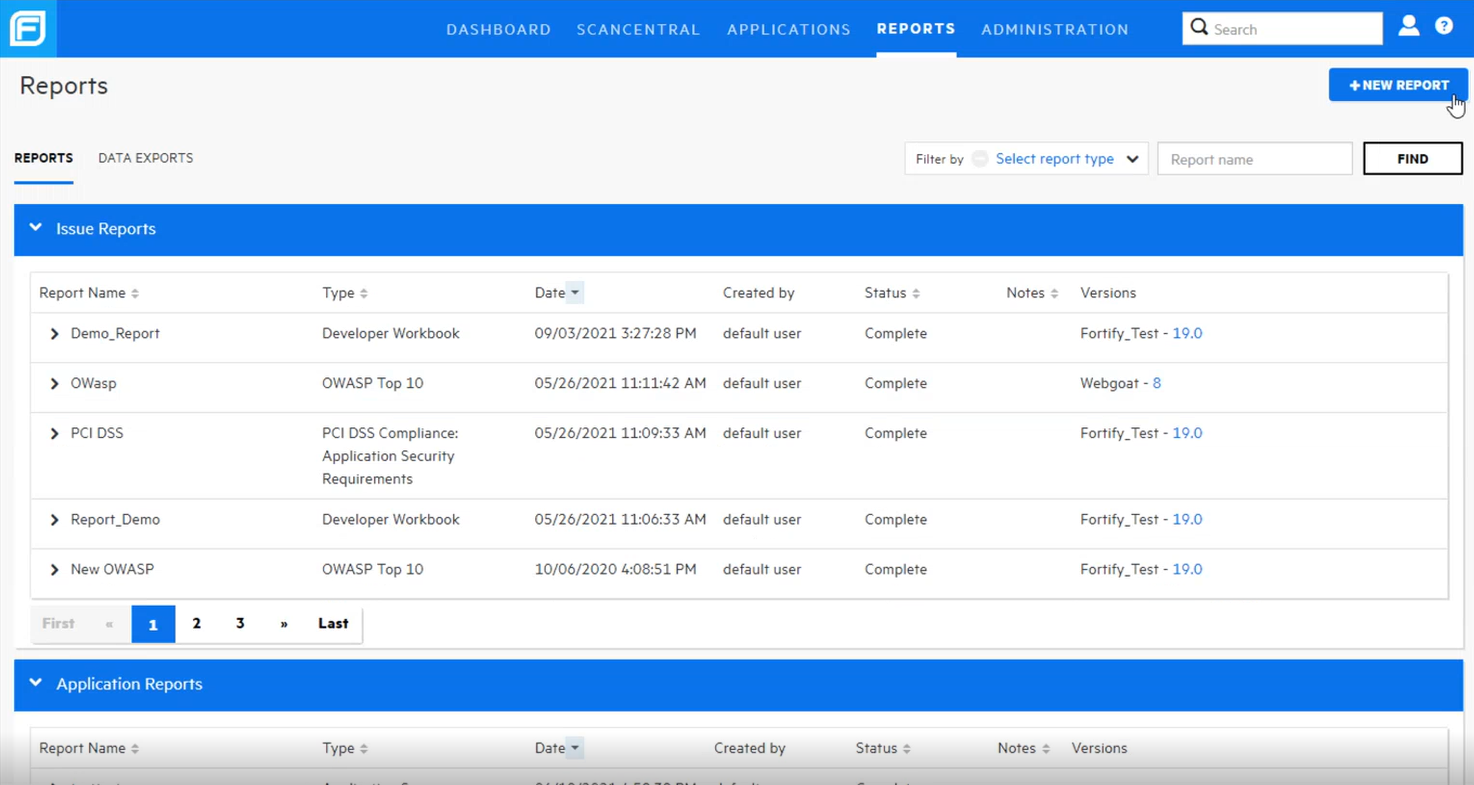Click the magnifier icon in search box
This screenshot has width=1474, height=785.
click(1199, 28)
